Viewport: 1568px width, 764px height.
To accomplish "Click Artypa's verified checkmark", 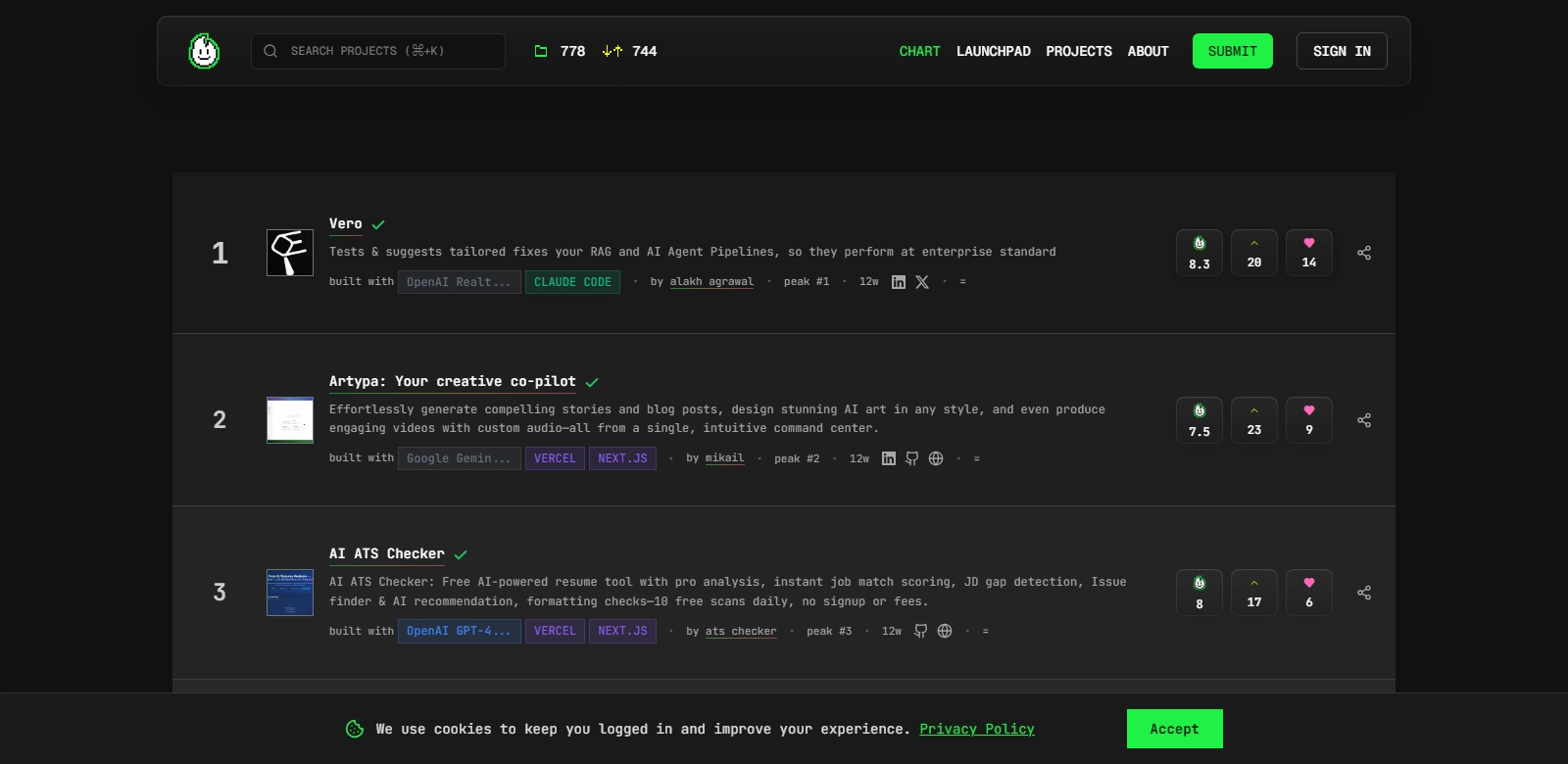I will [x=592, y=383].
